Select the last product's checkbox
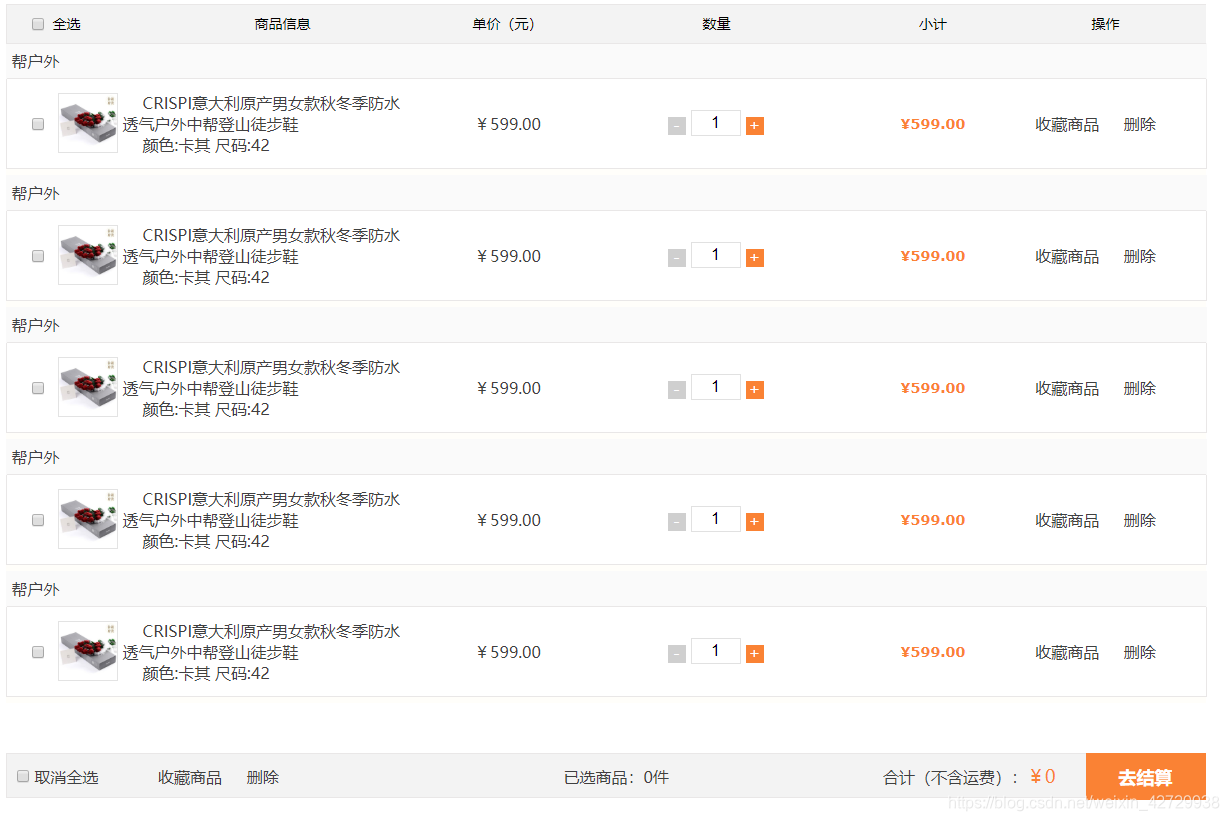The width and height of the screenshot is (1229, 821). pyautogui.click(x=37, y=651)
